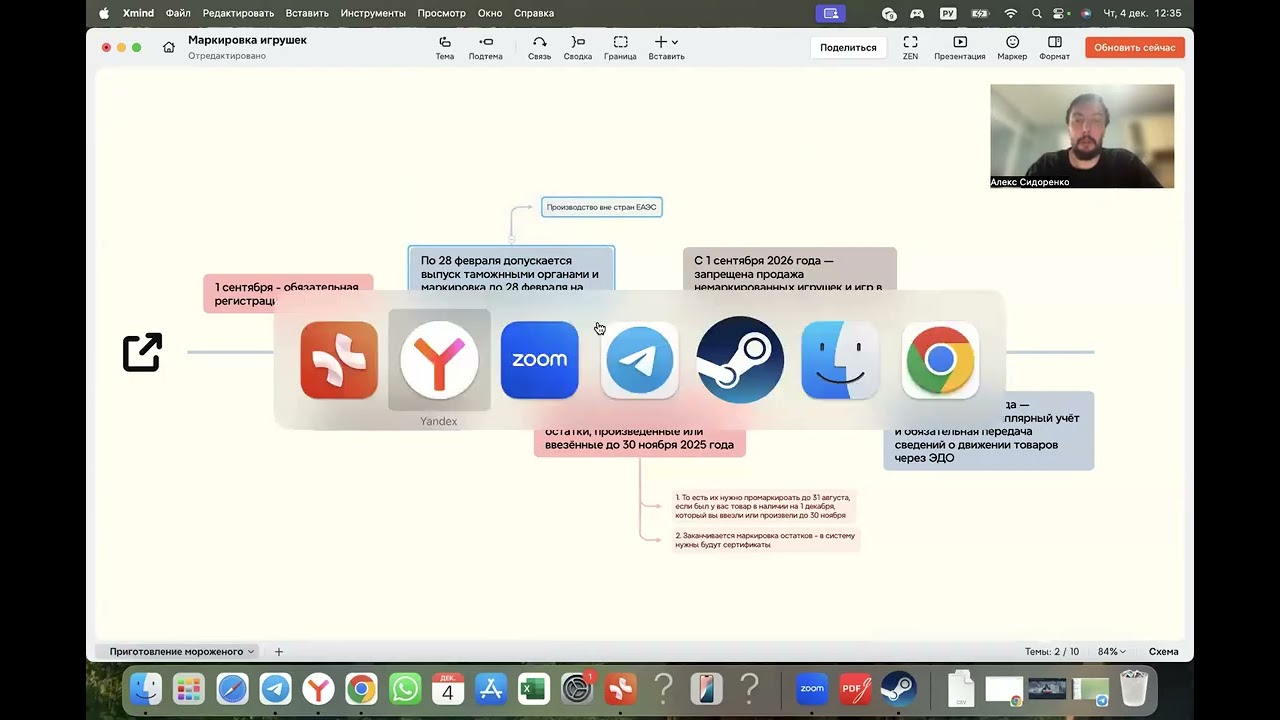
Task: Select the Производство вне стран ЕАЭС topic
Action: (602, 207)
